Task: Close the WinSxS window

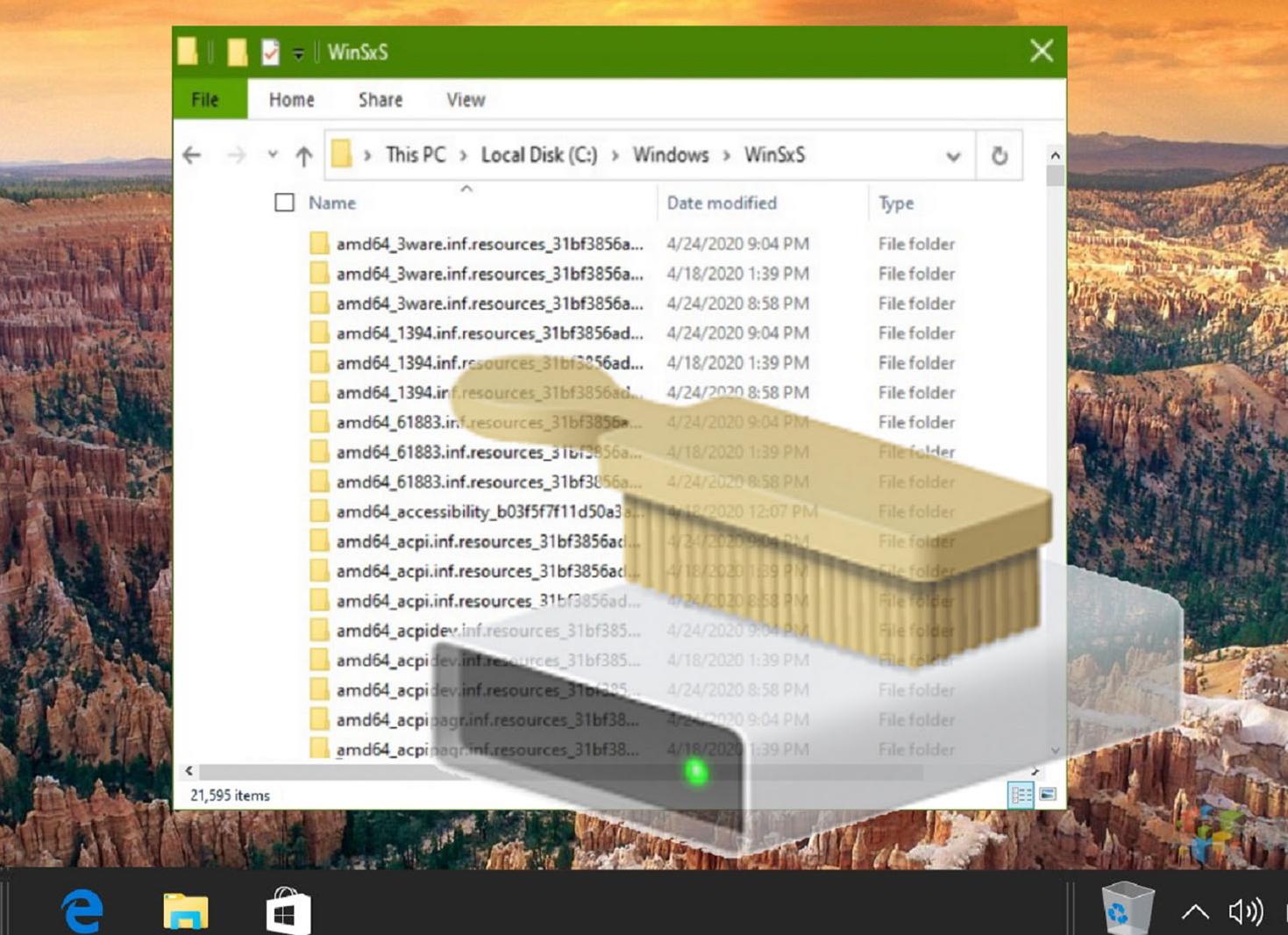Action: tap(1042, 51)
